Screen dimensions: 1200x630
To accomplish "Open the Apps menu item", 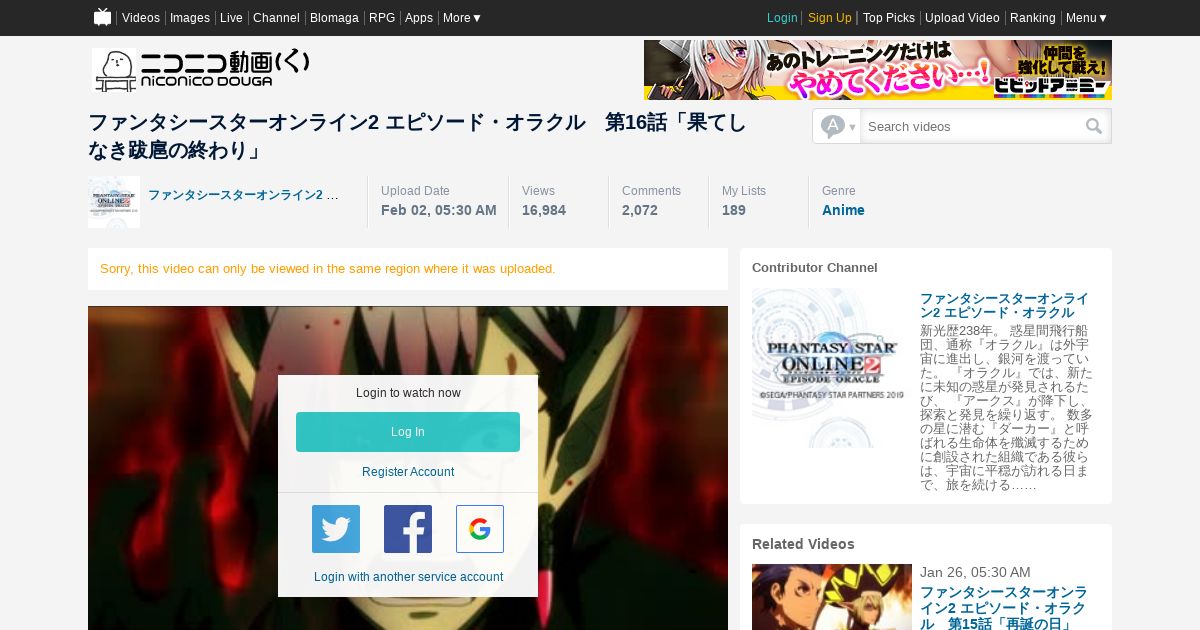I will (419, 18).
